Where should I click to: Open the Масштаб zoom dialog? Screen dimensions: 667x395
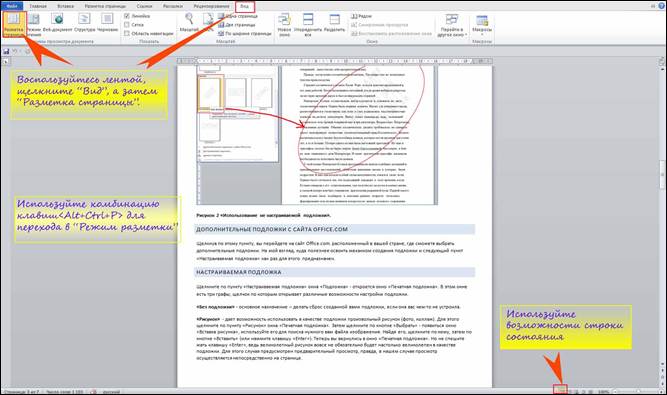[189, 23]
